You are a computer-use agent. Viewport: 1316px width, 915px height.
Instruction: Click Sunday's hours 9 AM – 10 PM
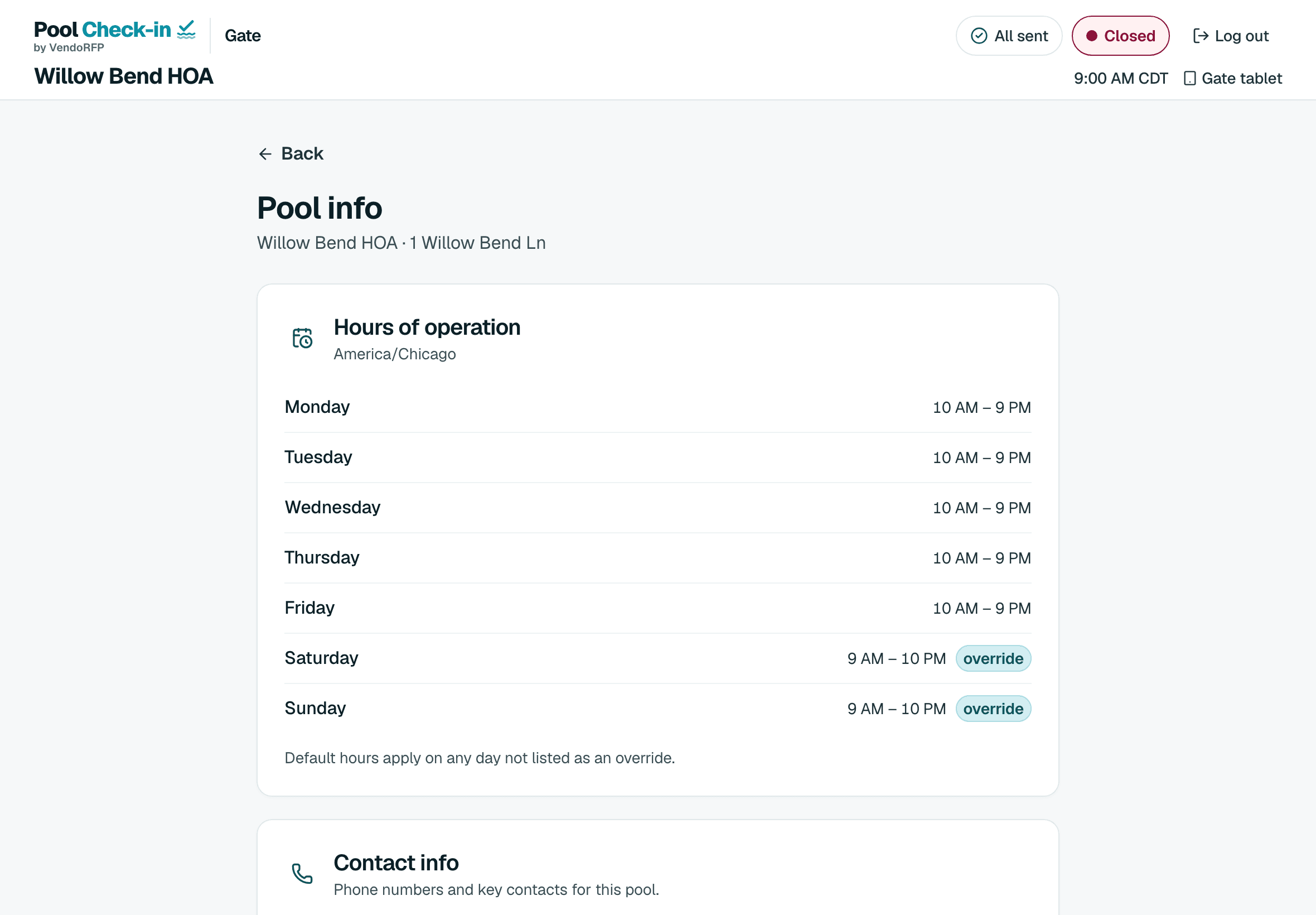897,709
